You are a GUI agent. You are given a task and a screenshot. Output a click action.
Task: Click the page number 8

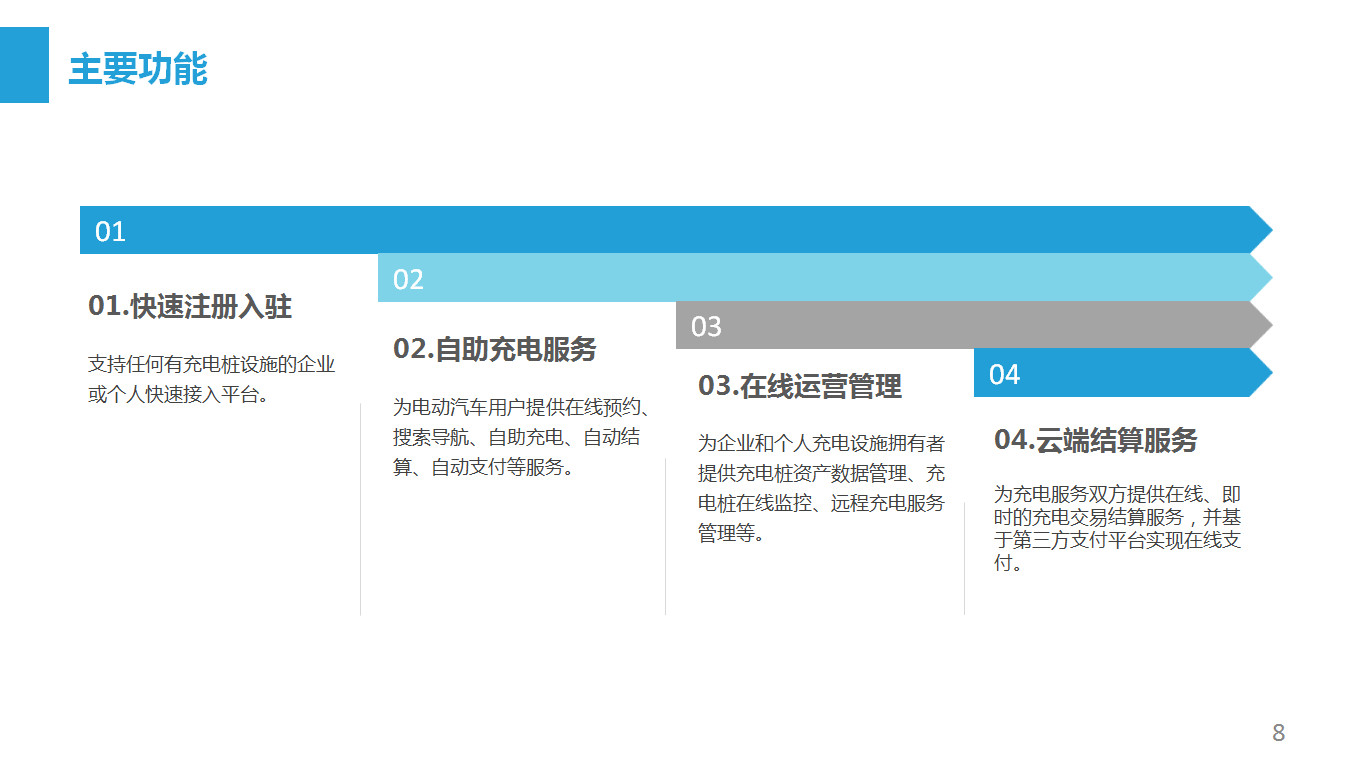click(1278, 733)
